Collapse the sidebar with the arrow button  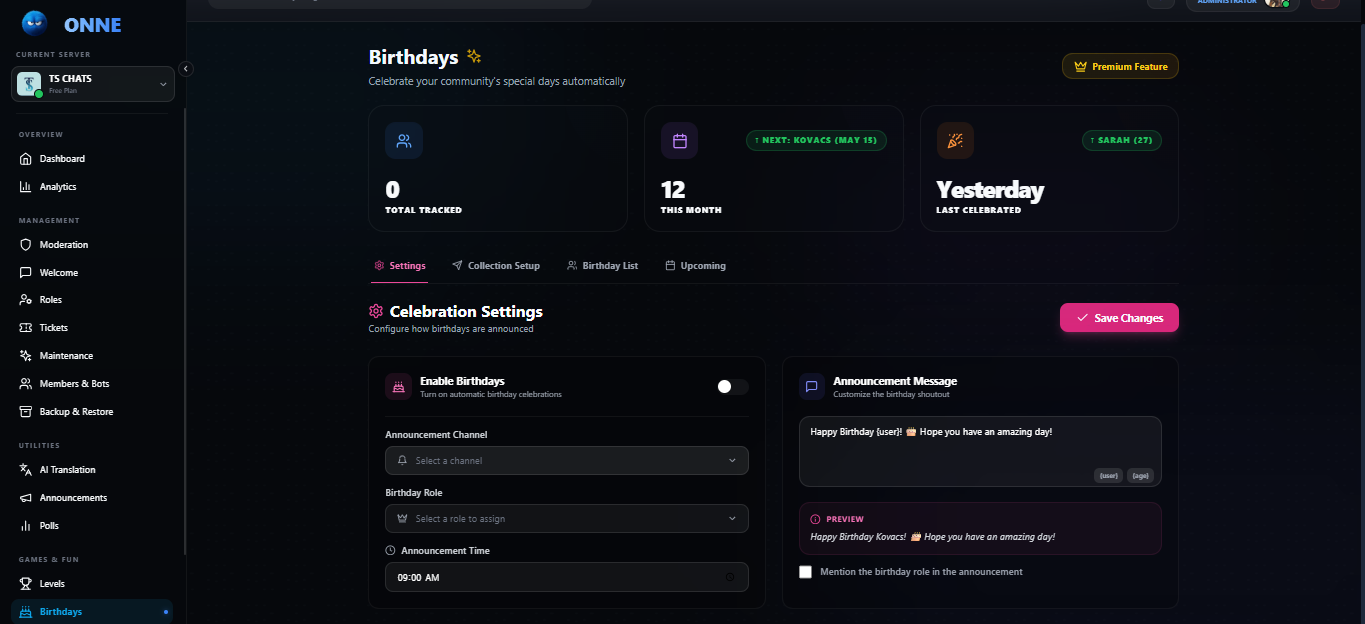(186, 69)
